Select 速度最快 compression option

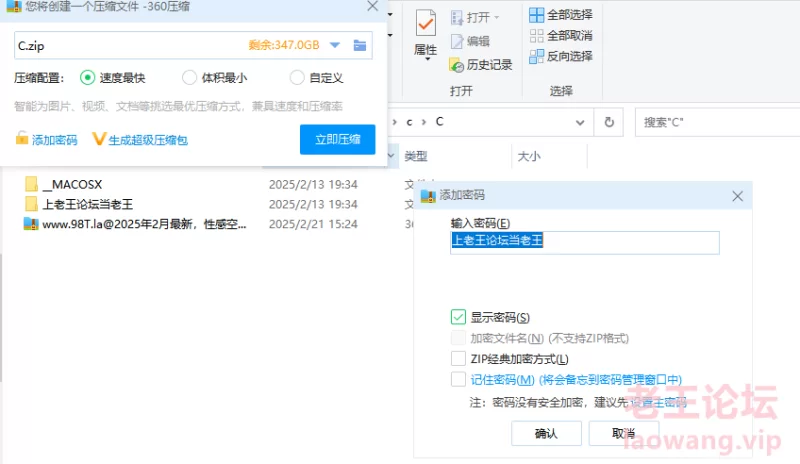(x=113, y=78)
